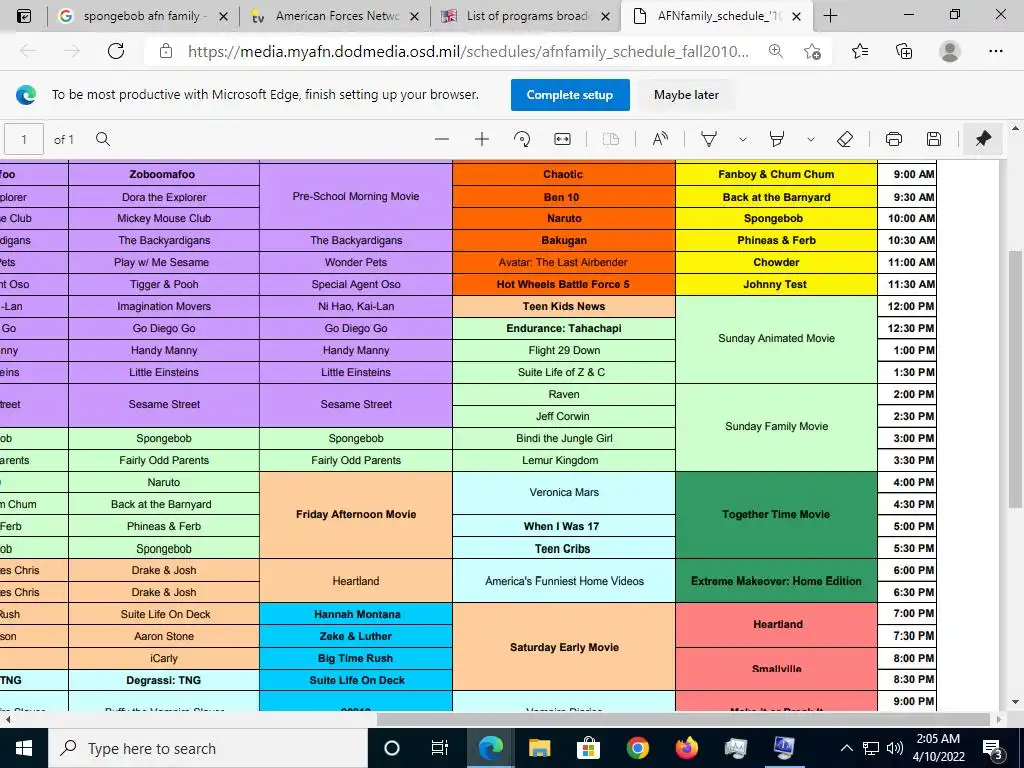The image size is (1024, 768).
Task: Expand Highlight color options dropdown
Action: coord(810,138)
